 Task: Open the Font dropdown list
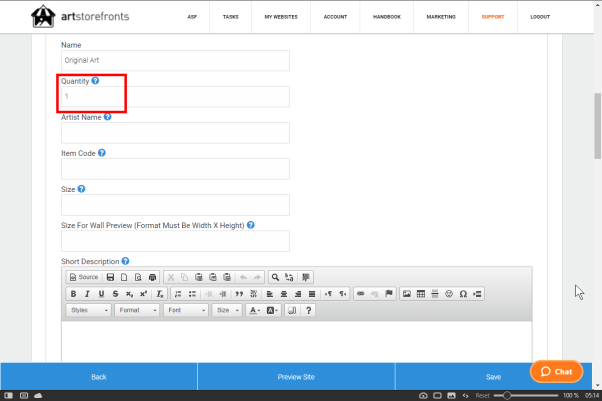point(187,311)
